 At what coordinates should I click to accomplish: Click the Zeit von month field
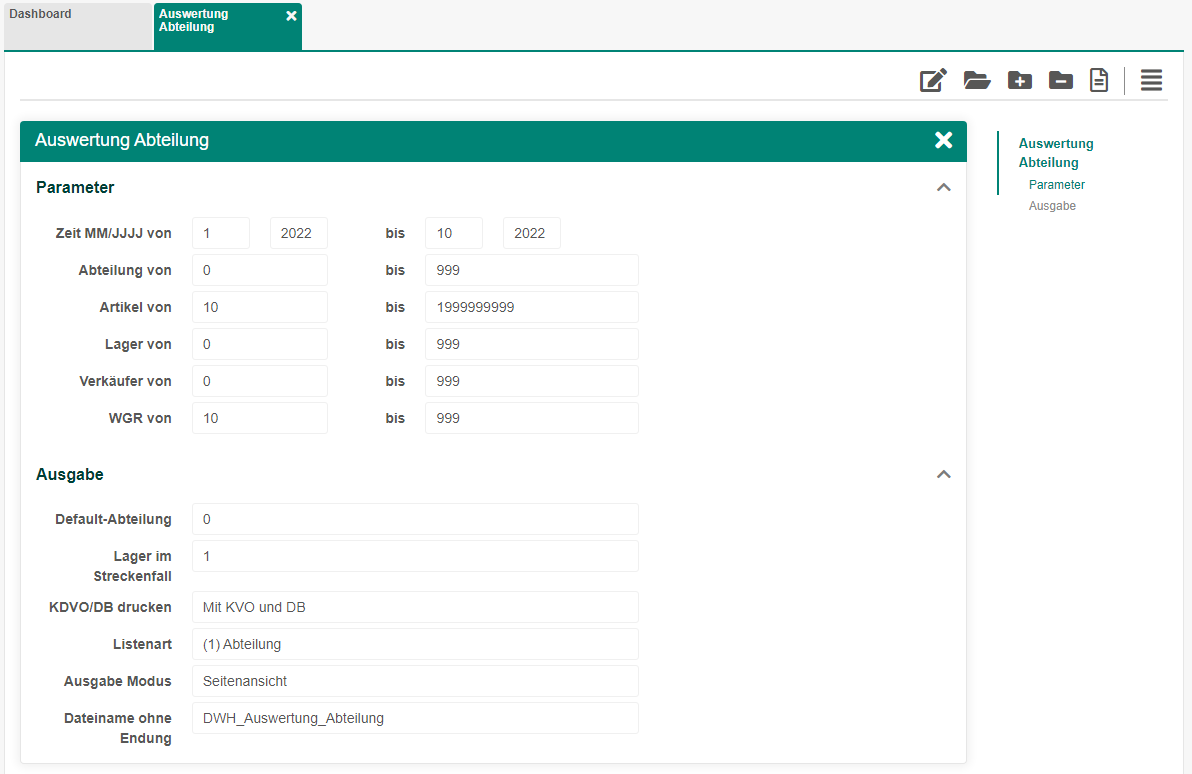pyautogui.click(x=221, y=233)
